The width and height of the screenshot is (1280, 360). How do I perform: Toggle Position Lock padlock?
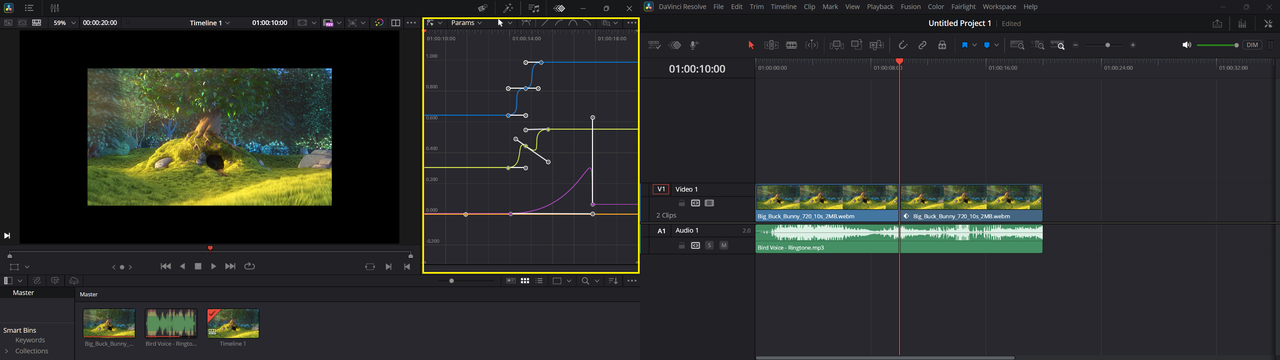click(x=942, y=45)
